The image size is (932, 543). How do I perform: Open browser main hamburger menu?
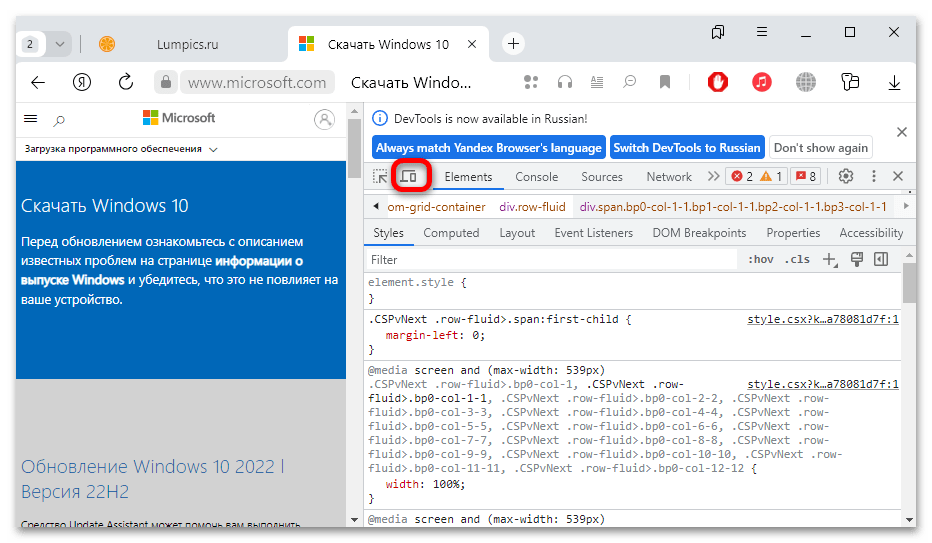(x=761, y=32)
